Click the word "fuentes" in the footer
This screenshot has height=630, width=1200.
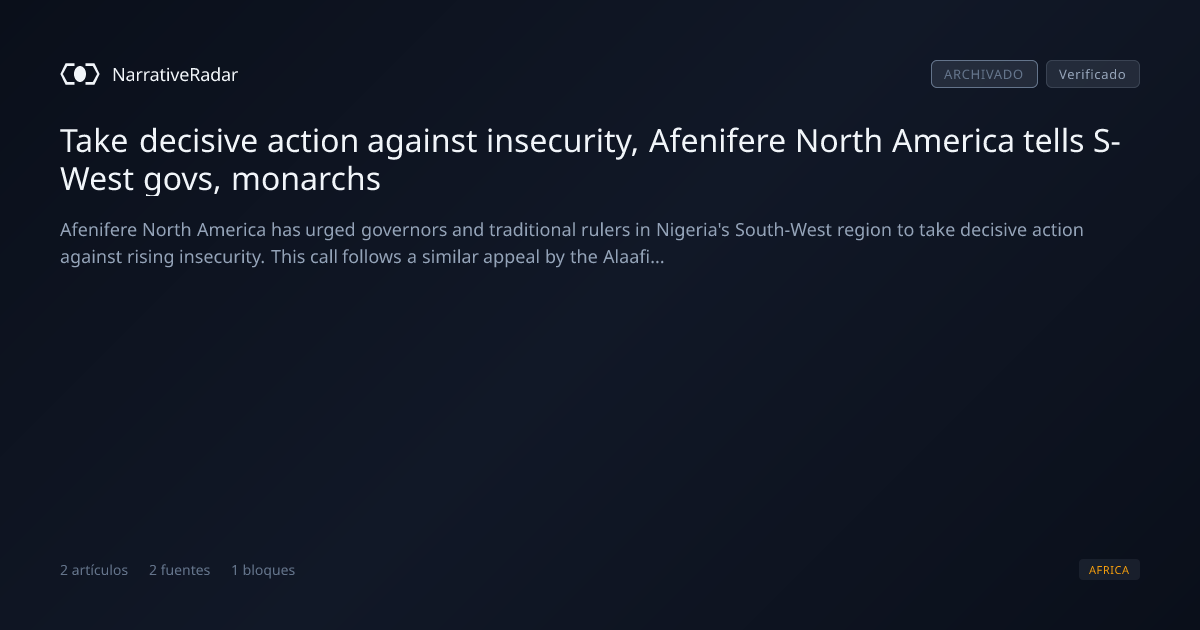pos(186,570)
